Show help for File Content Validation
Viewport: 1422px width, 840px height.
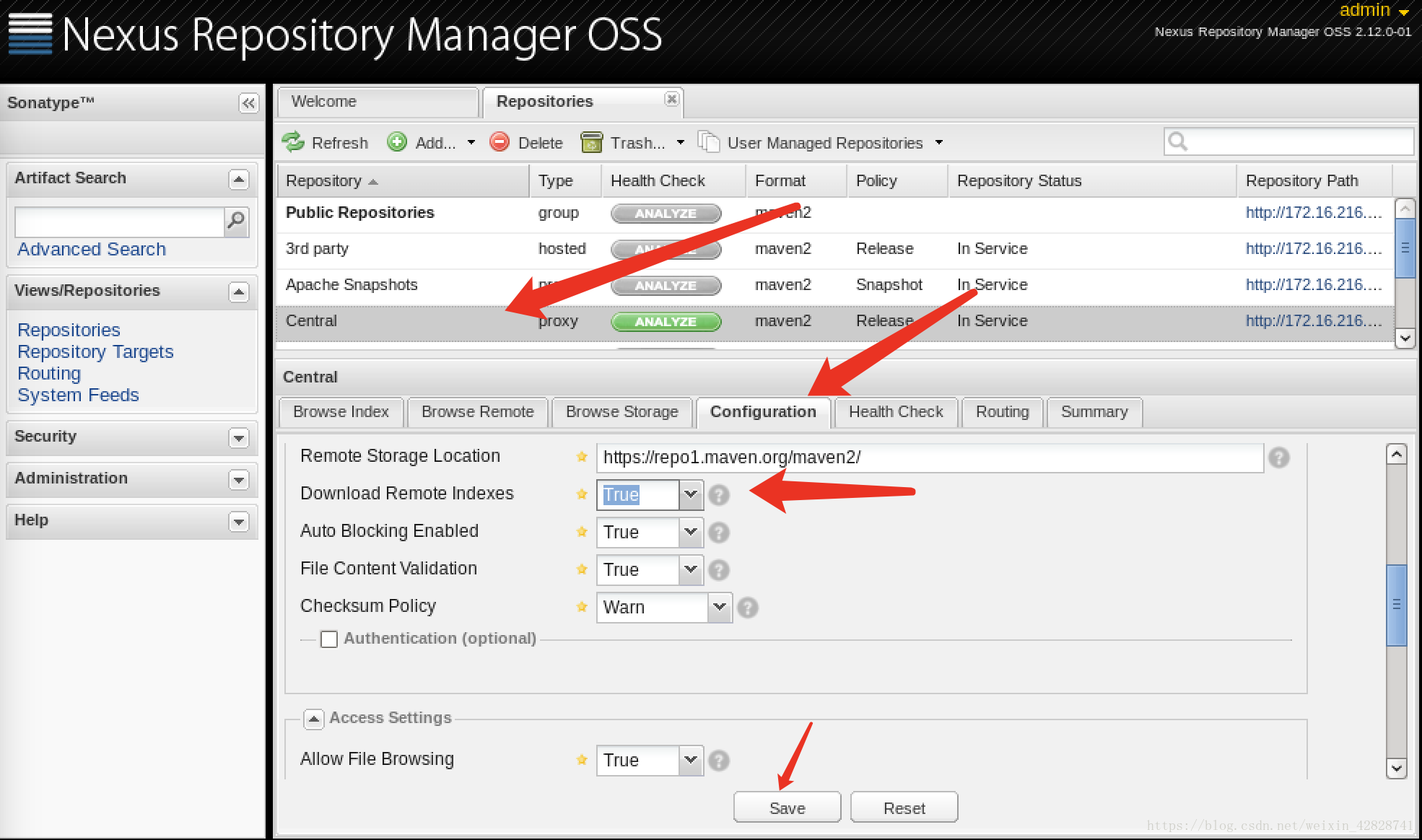coord(719,570)
